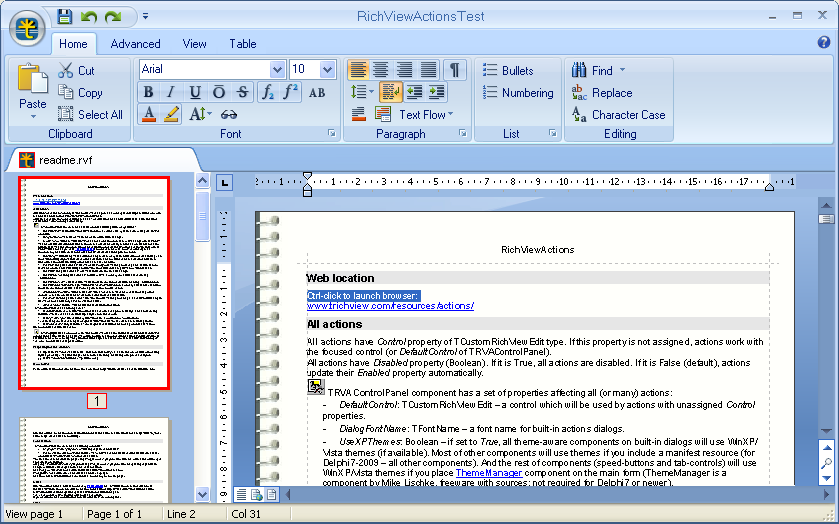This screenshot has height=524, width=839.
Task: Justify the paragraph
Action: pos(428,70)
